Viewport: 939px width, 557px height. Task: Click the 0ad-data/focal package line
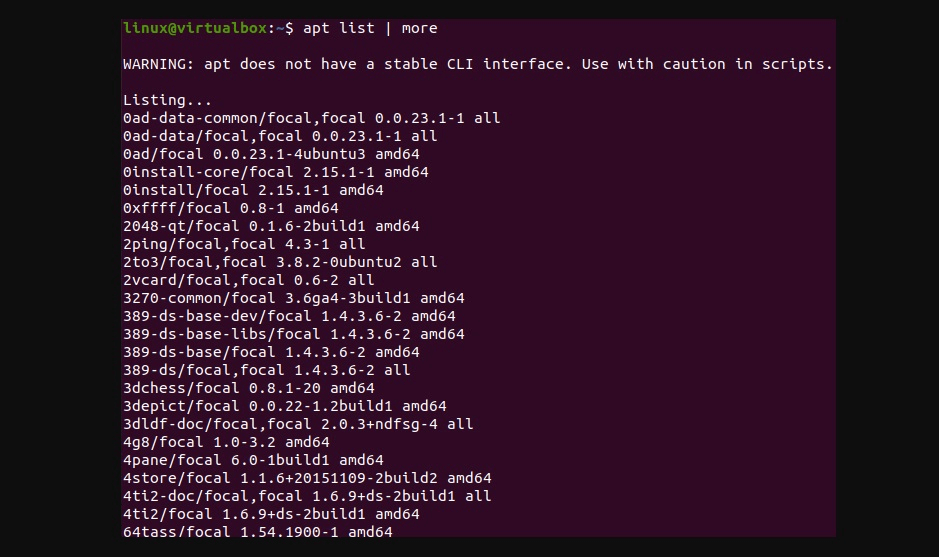pos(280,136)
